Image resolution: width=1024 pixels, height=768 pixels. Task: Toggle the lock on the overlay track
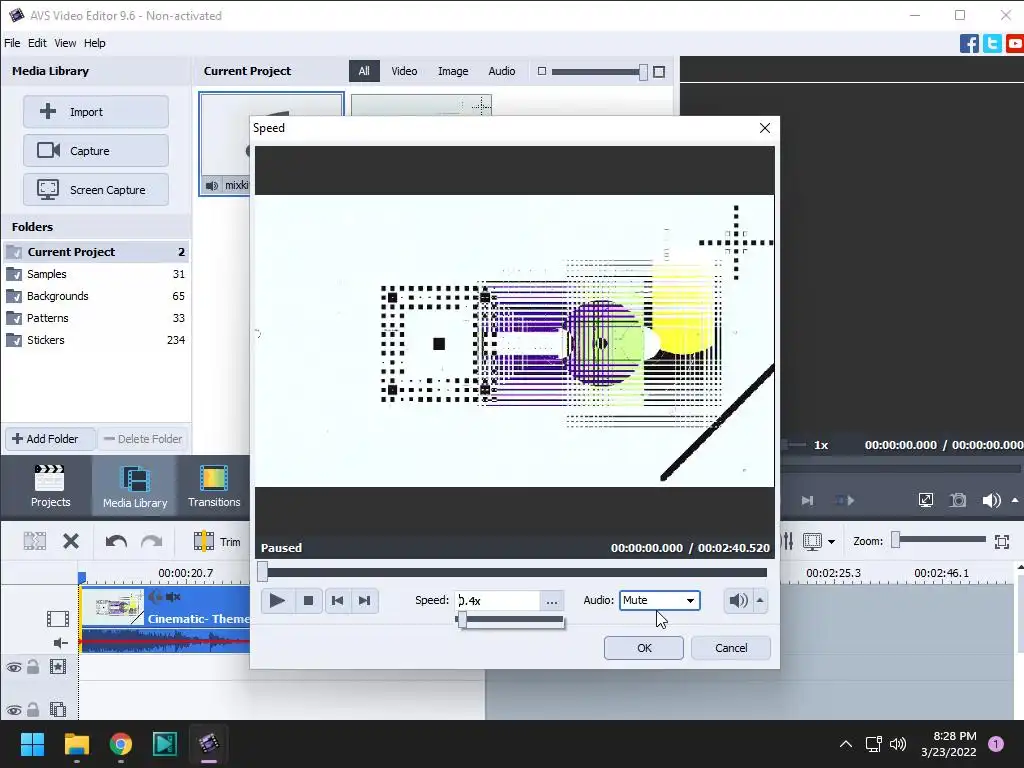click(x=33, y=709)
